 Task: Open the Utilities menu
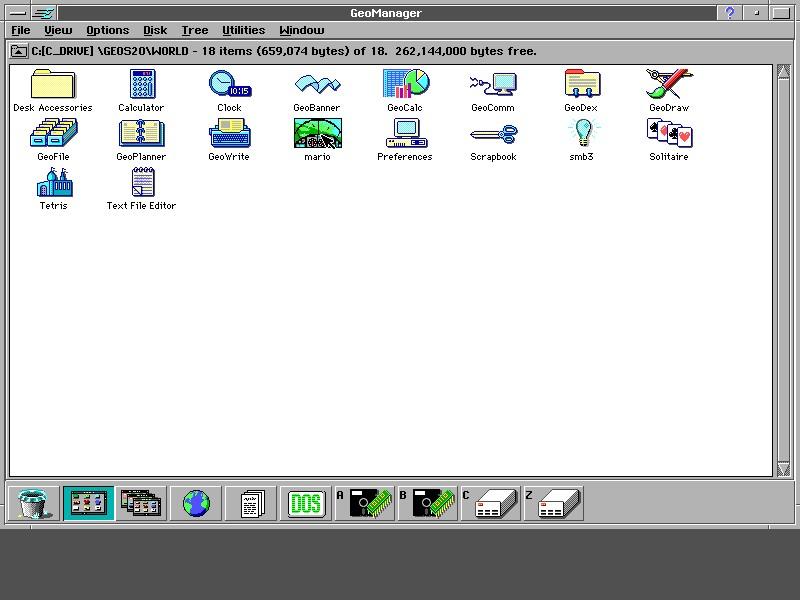click(x=243, y=31)
